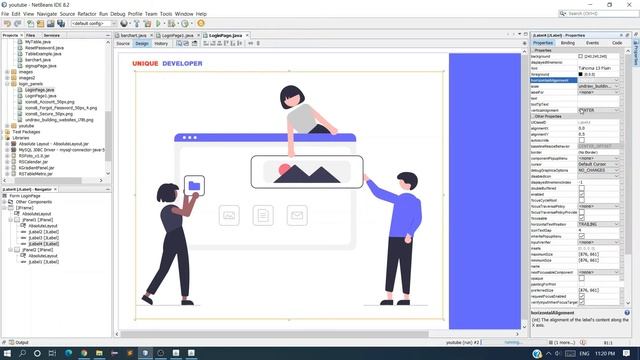Open the Files tab in project panel
640x360 pixels.
(x=31, y=36)
